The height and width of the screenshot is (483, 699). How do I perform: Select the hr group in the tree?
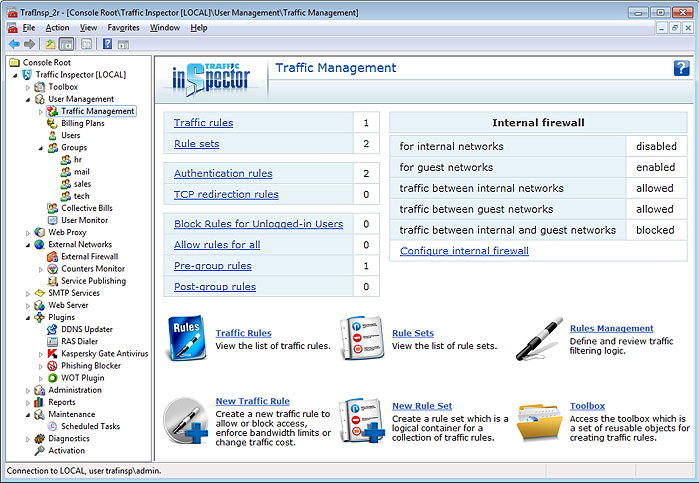coord(78,159)
